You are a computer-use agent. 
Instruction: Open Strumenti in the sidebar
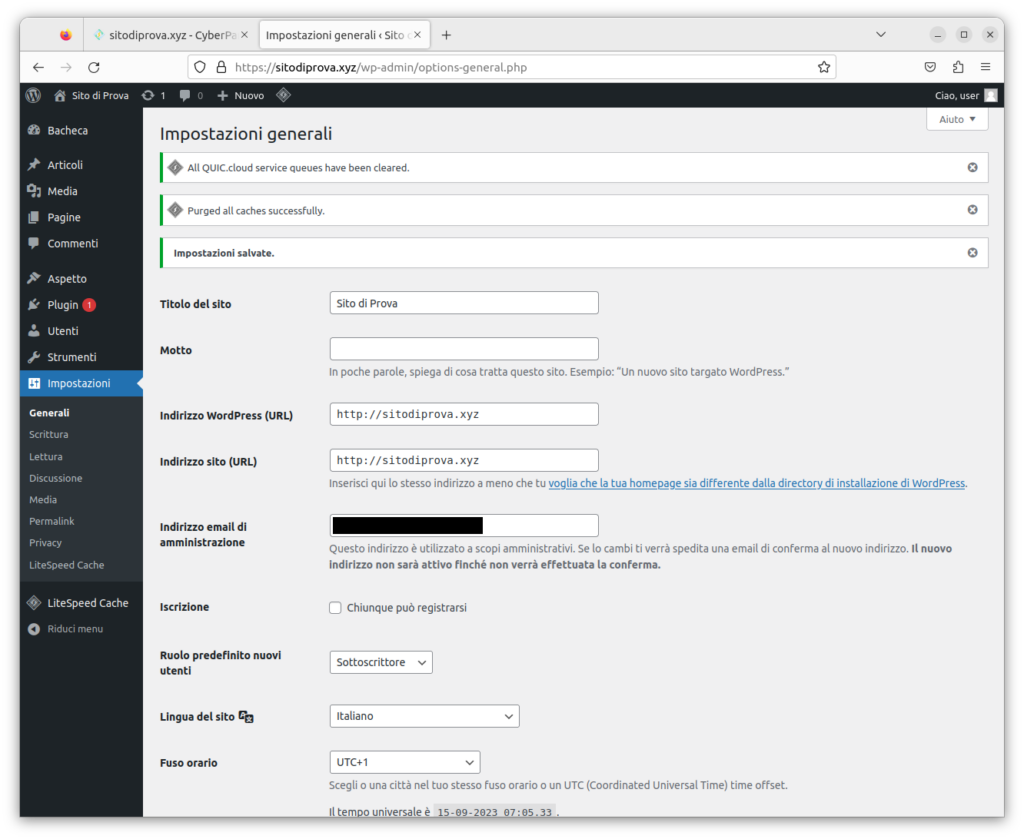click(x=81, y=357)
